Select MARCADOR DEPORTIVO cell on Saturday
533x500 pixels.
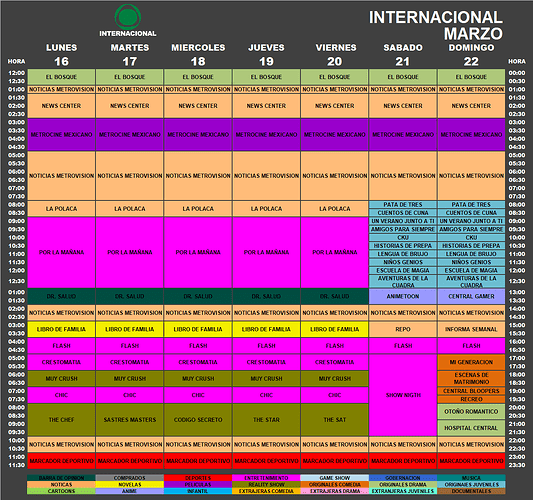(403, 461)
